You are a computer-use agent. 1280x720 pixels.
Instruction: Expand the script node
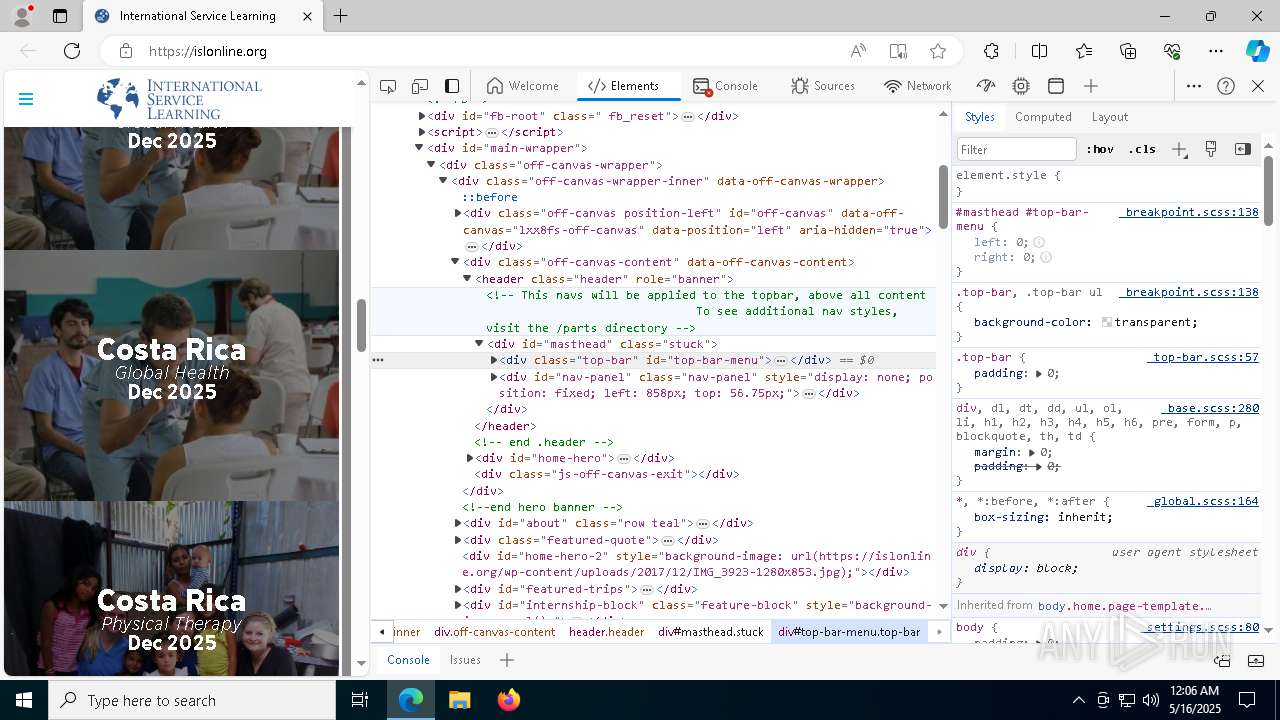(422, 132)
